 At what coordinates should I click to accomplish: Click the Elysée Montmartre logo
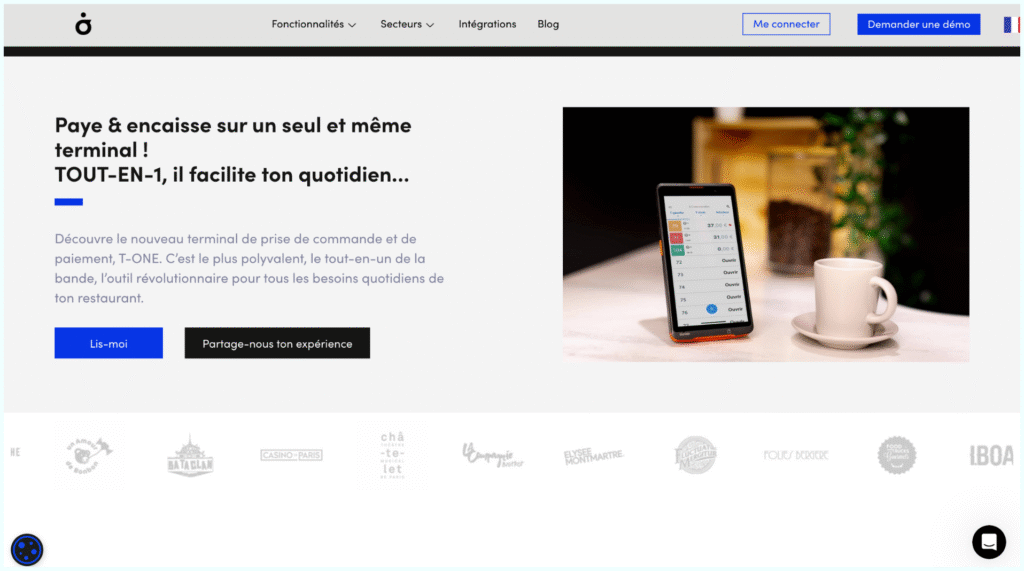tap(594, 455)
